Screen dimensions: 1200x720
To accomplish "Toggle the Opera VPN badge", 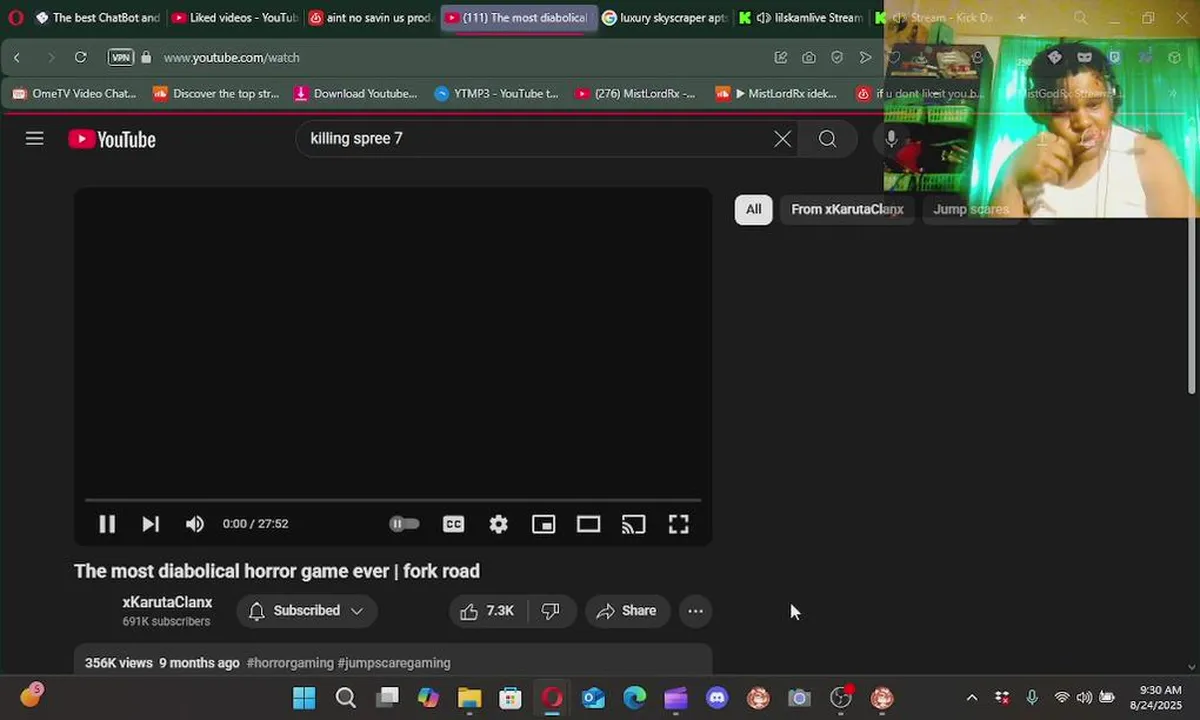I will point(121,58).
